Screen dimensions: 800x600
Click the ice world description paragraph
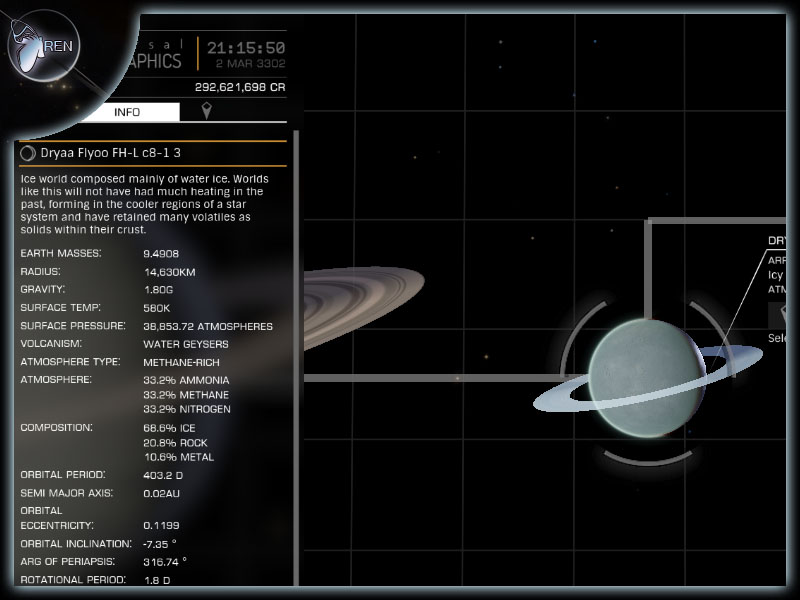click(144, 204)
